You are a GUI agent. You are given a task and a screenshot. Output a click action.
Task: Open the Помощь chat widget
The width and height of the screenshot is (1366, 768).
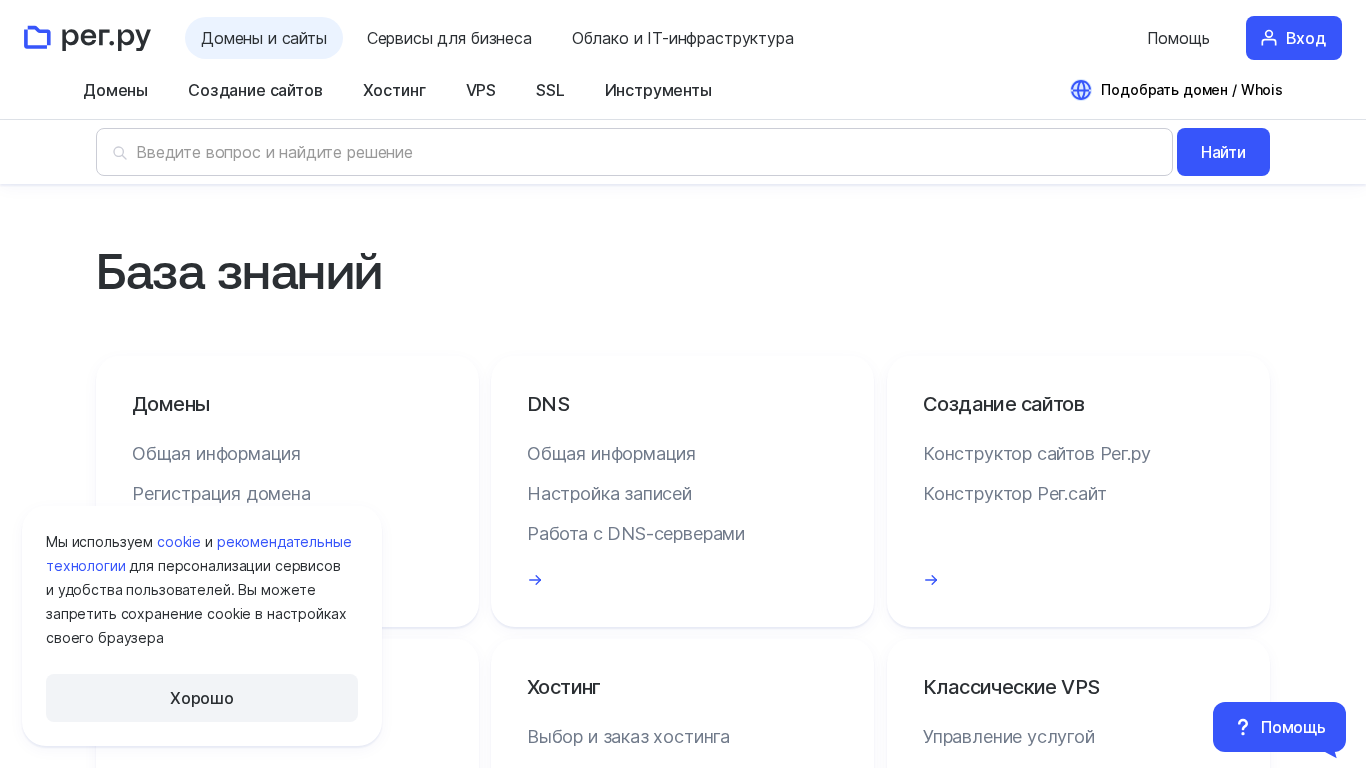click(1279, 727)
